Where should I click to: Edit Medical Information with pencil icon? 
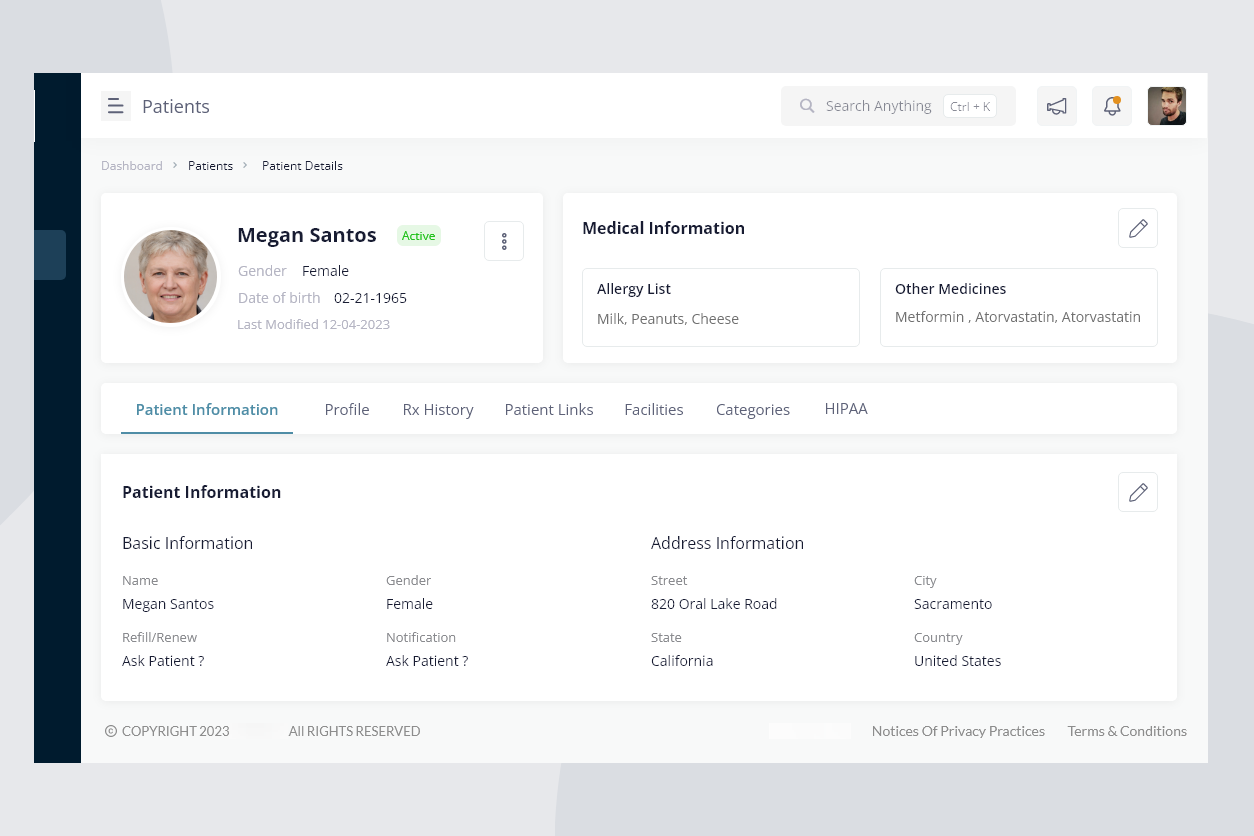click(x=1137, y=228)
